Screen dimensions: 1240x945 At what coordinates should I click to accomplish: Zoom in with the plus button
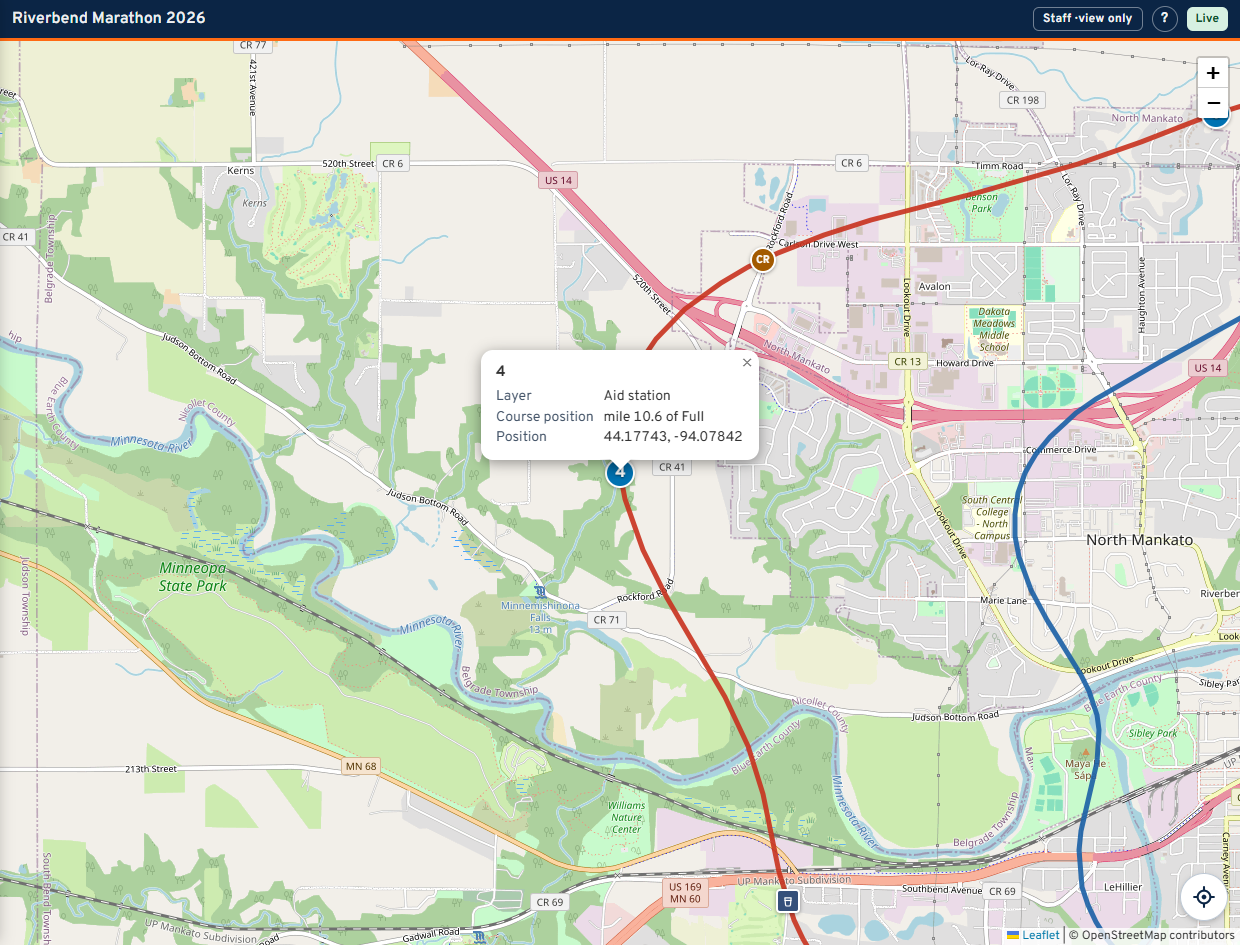tap(1213, 73)
